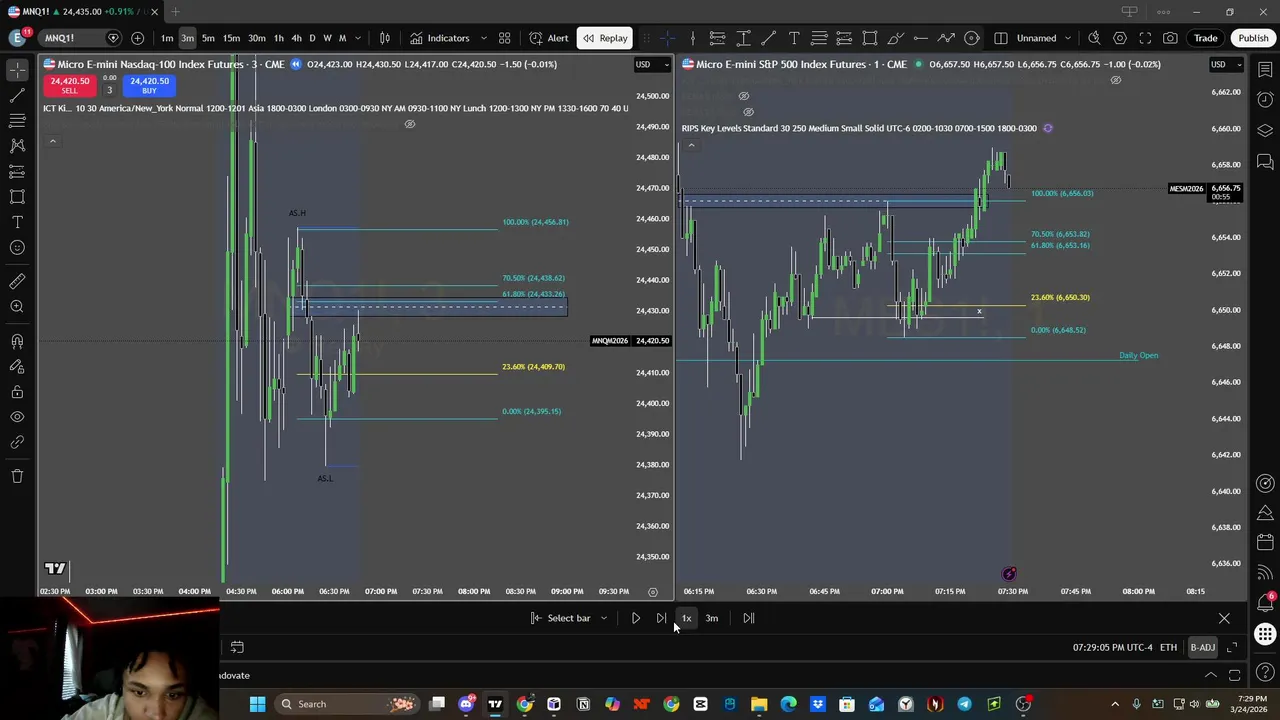The width and height of the screenshot is (1280, 720).
Task: Toggle lock all drawings
Action: [17, 393]
